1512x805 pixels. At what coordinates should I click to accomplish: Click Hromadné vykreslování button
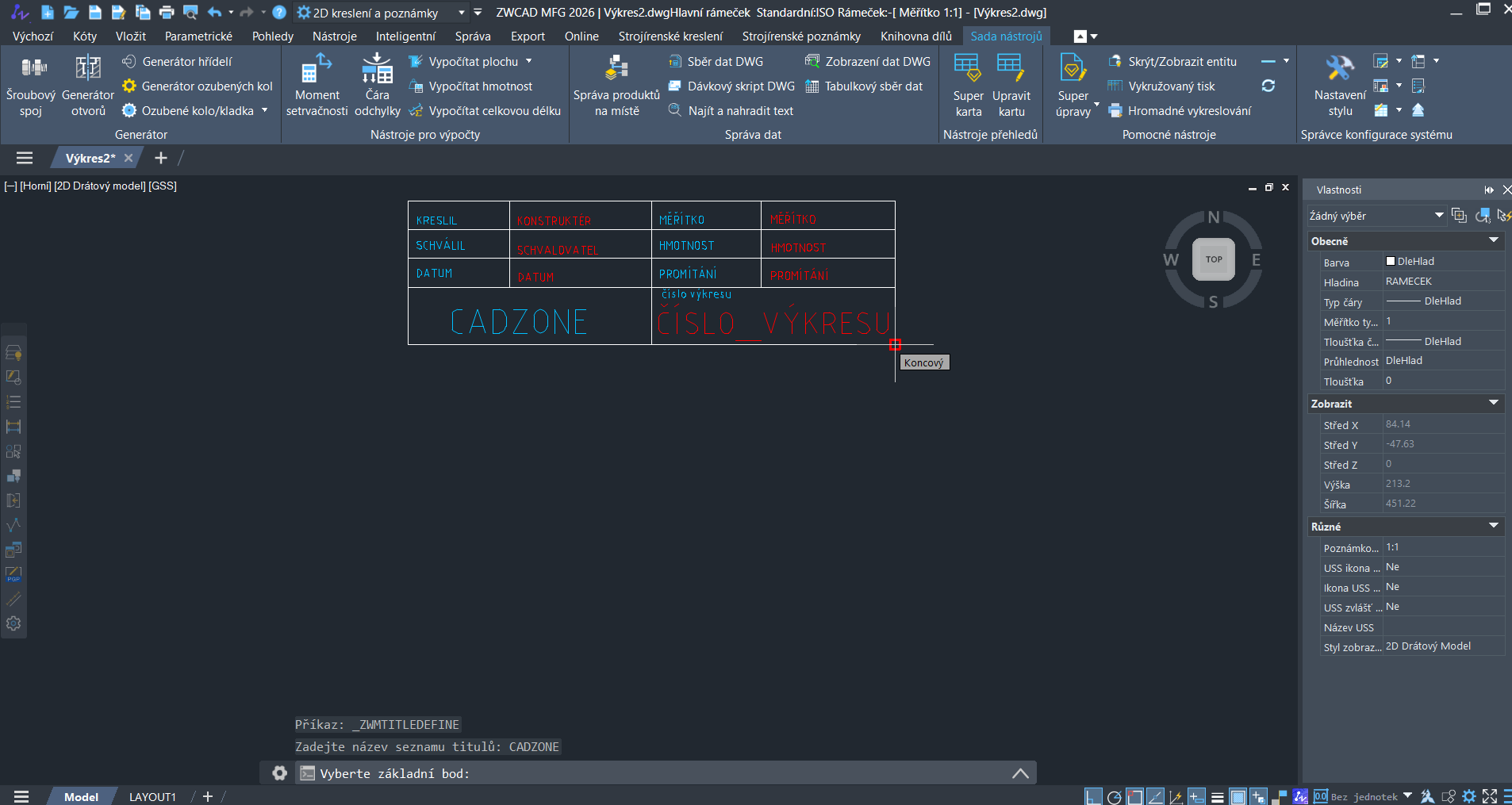tap(1188, 111)
